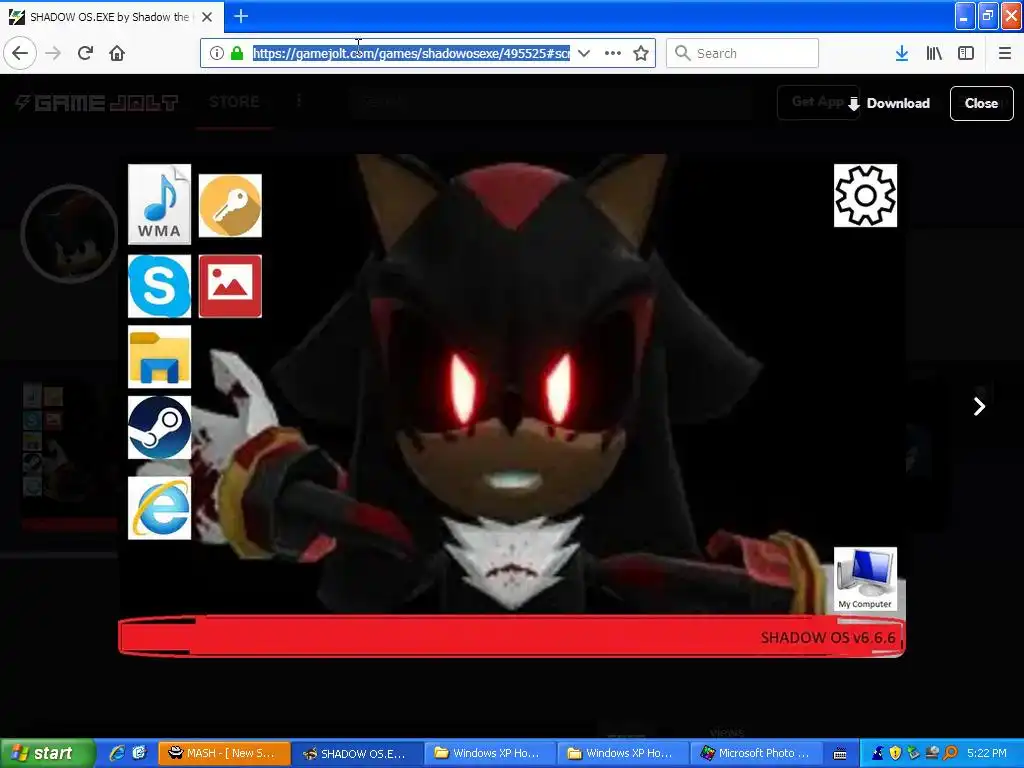Screen dimensions: 1024x768
Task: Select the SHADOW OS.EXE browser tab
Action: click(111, 17)
